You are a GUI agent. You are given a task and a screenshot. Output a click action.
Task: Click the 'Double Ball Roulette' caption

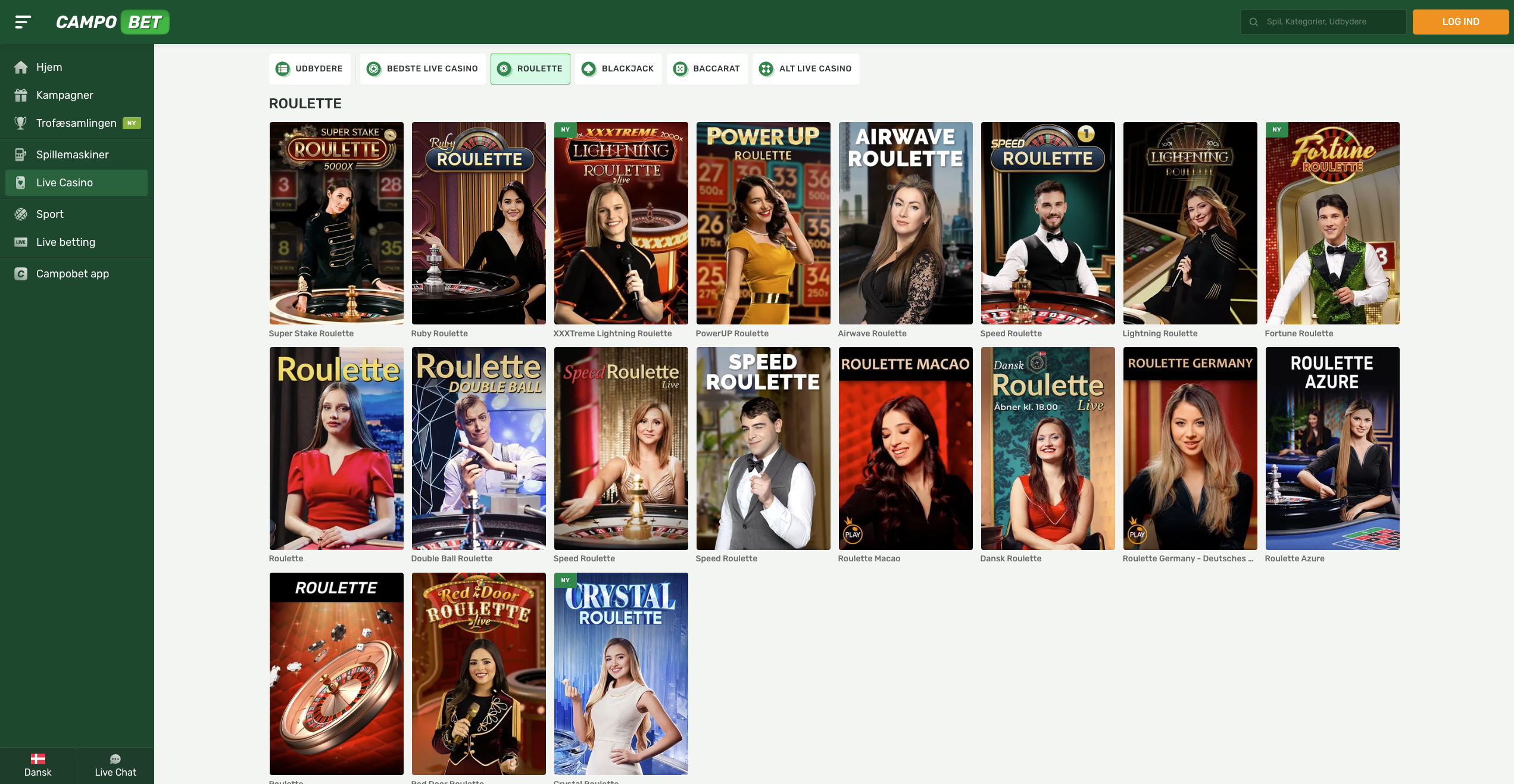coord(452,559)
